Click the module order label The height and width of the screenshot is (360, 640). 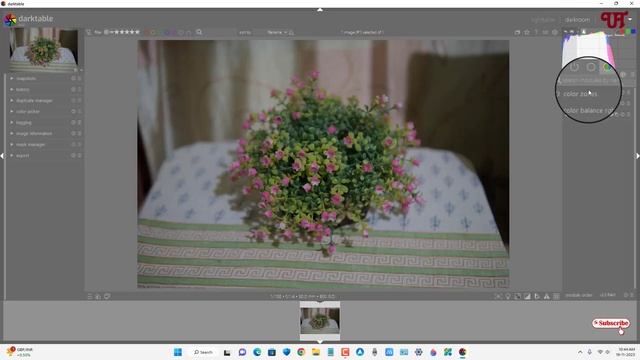tap(579, 295)
